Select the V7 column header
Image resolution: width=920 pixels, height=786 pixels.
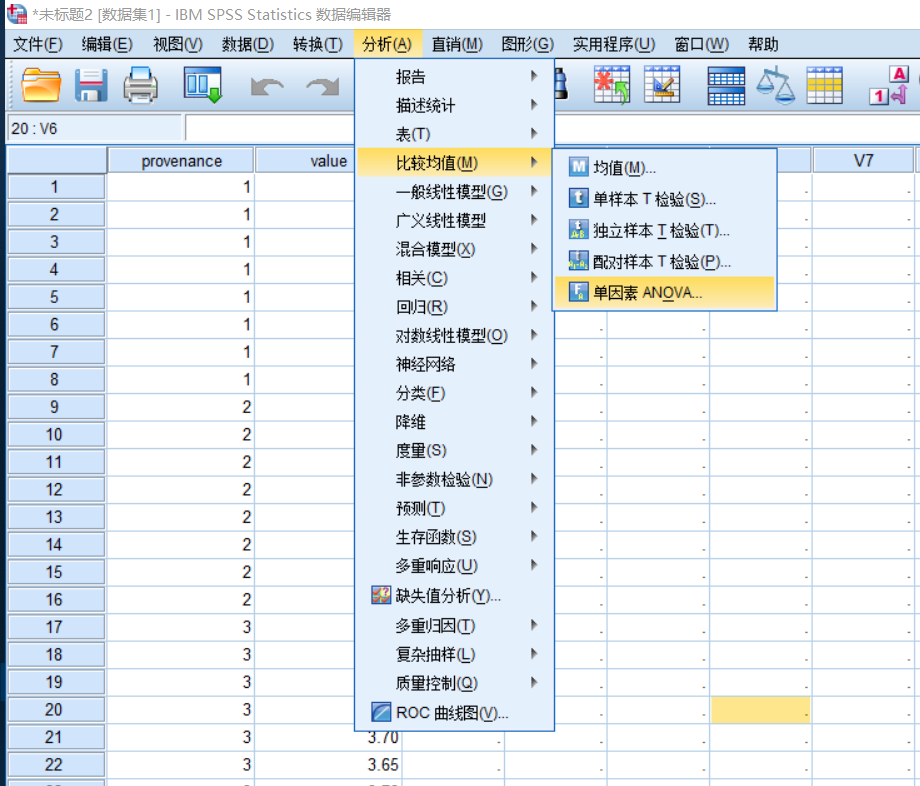[x=863, y=161]
